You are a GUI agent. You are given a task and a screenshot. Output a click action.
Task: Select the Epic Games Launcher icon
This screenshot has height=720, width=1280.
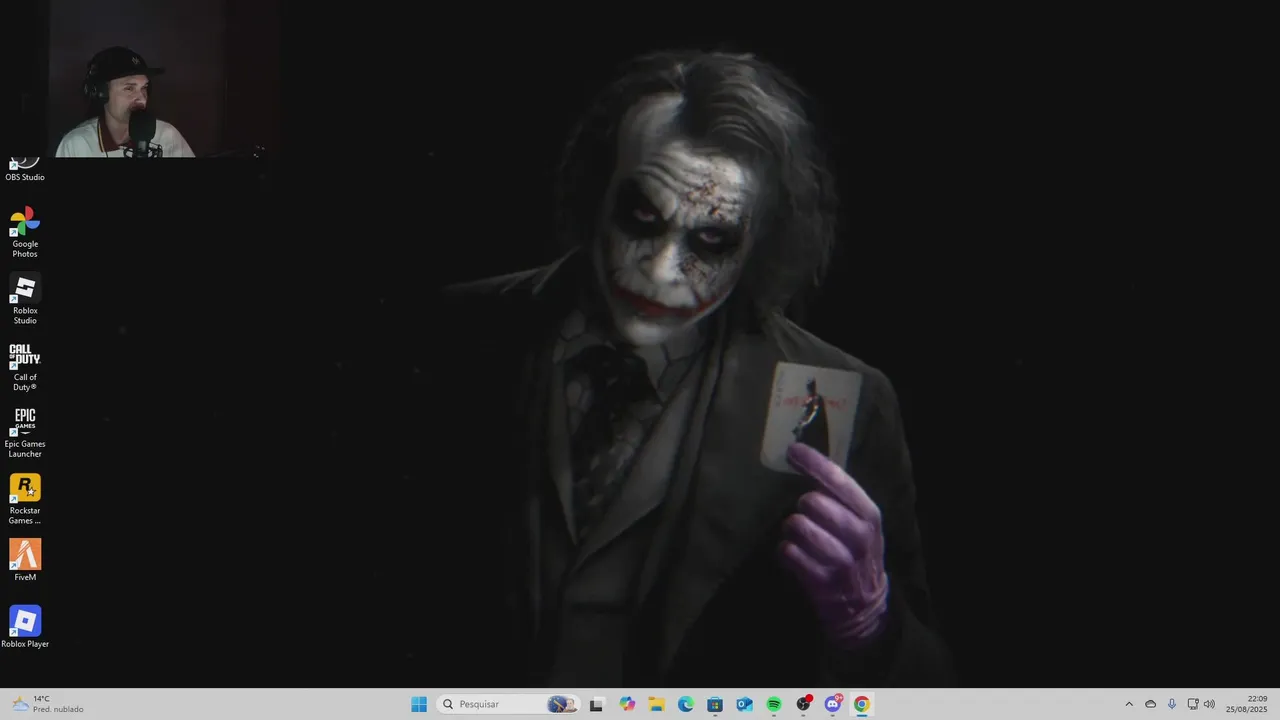(25, 433)
